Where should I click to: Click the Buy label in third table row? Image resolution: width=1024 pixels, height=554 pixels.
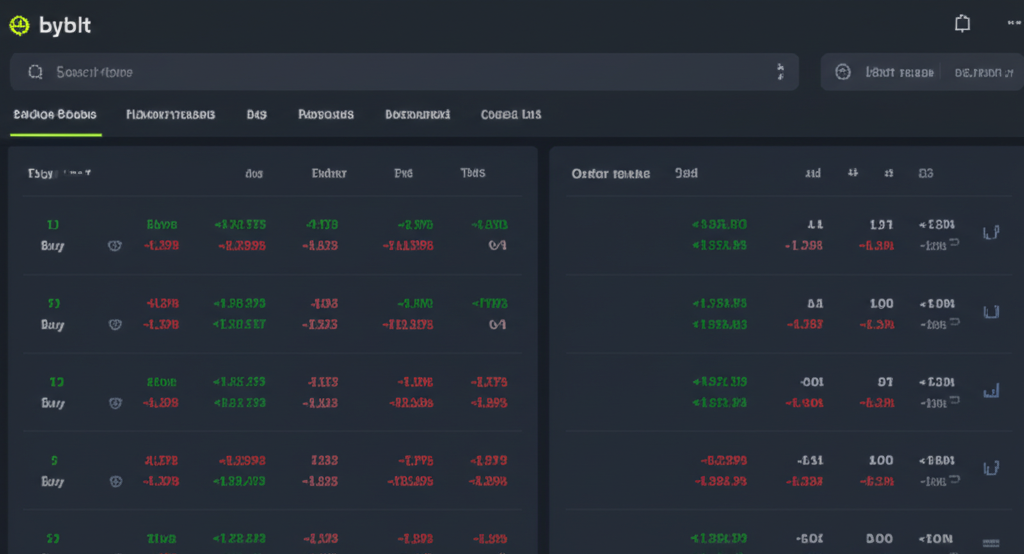[52, 403]
